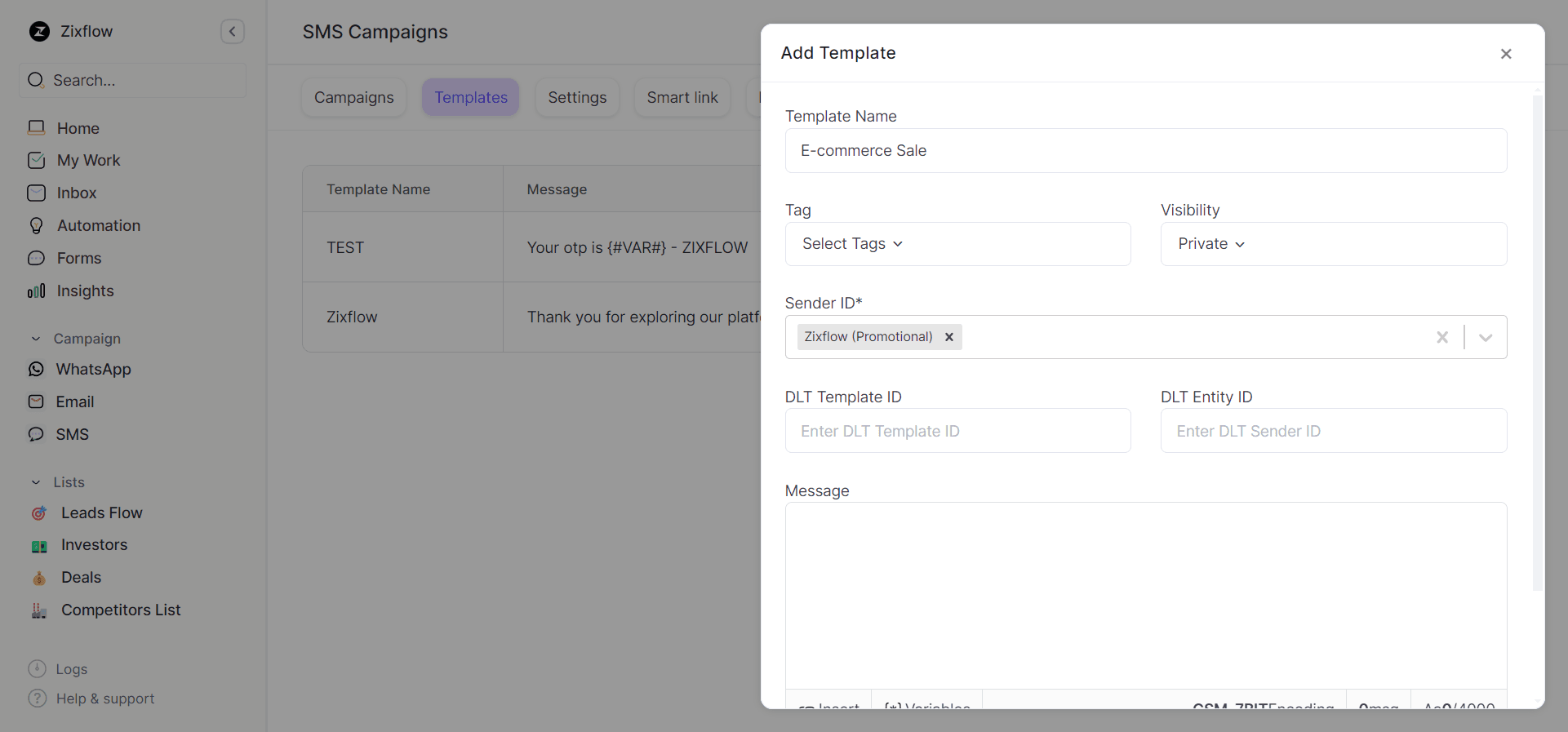1568x732 pixels.
Task: Remove the Zixflow (Promotional) sender tag
Action: click(x=949, y=337)
